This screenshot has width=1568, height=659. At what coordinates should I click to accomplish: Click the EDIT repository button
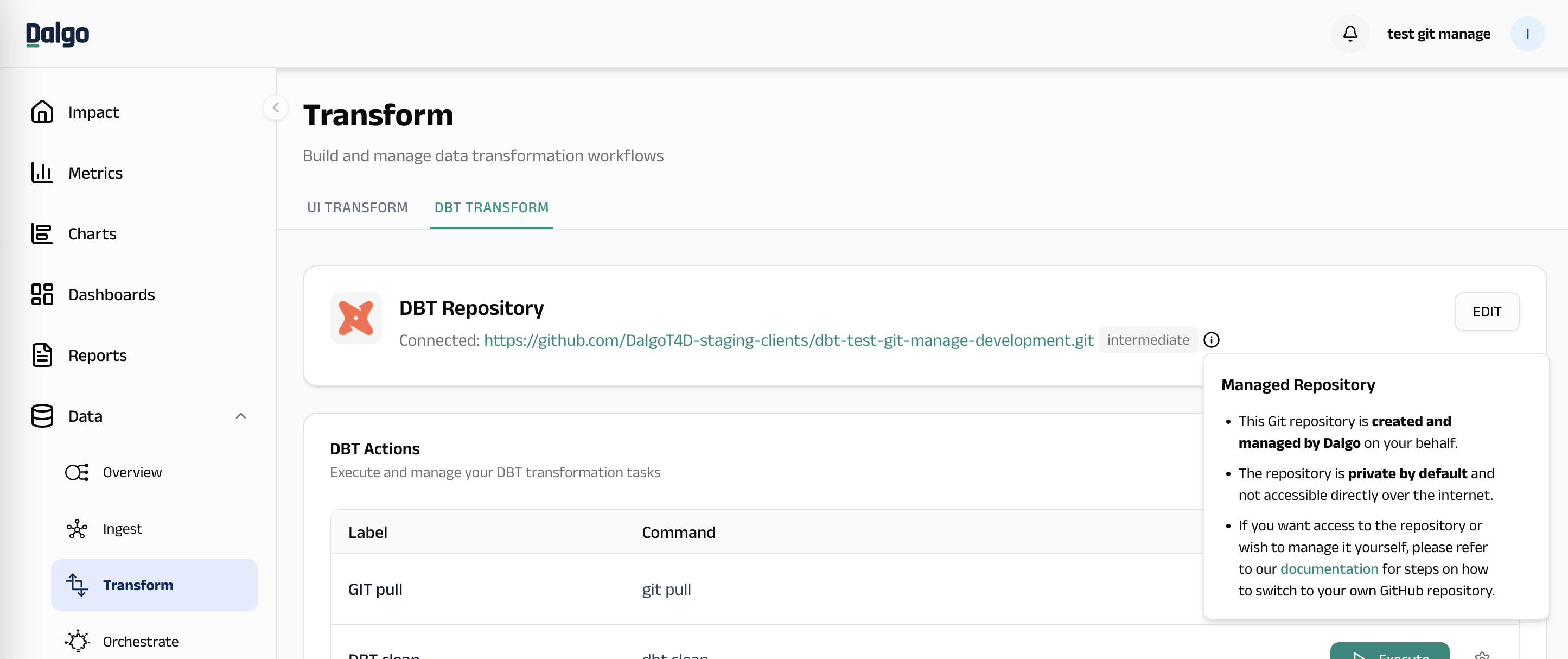click(1487, 312)
